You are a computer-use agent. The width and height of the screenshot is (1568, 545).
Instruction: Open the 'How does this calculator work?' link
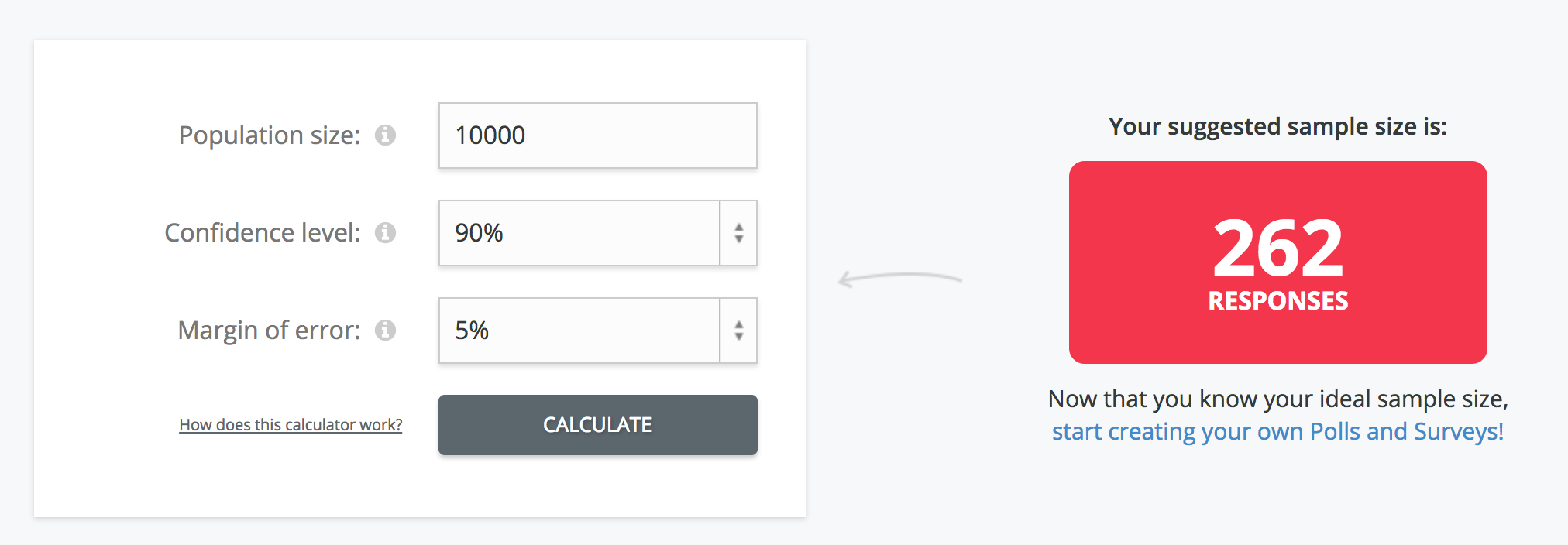click(x=291, y=425)
